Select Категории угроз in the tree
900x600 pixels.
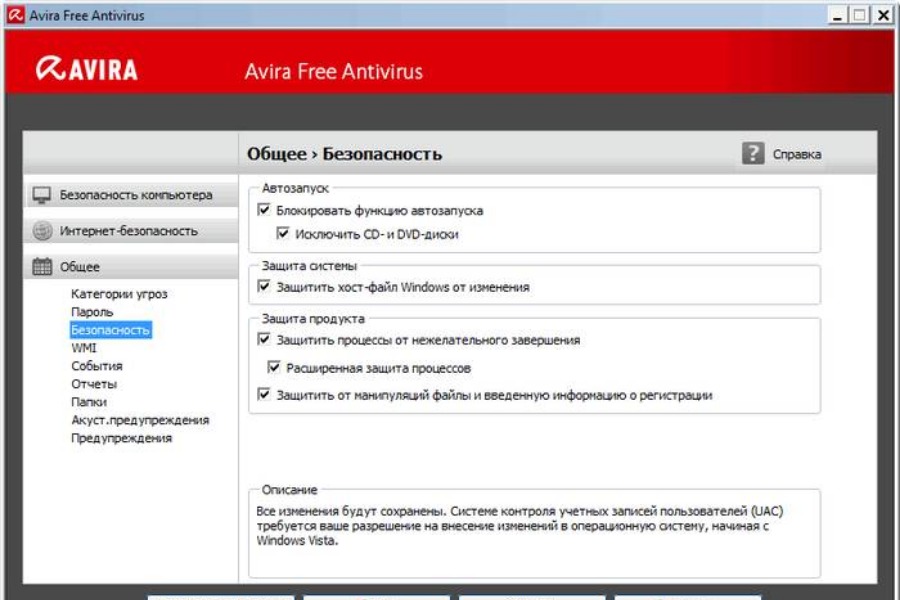(119, 294)
